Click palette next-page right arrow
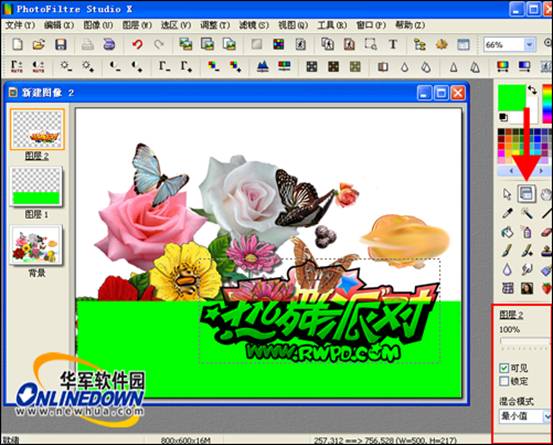 click(x=541, y=171)
